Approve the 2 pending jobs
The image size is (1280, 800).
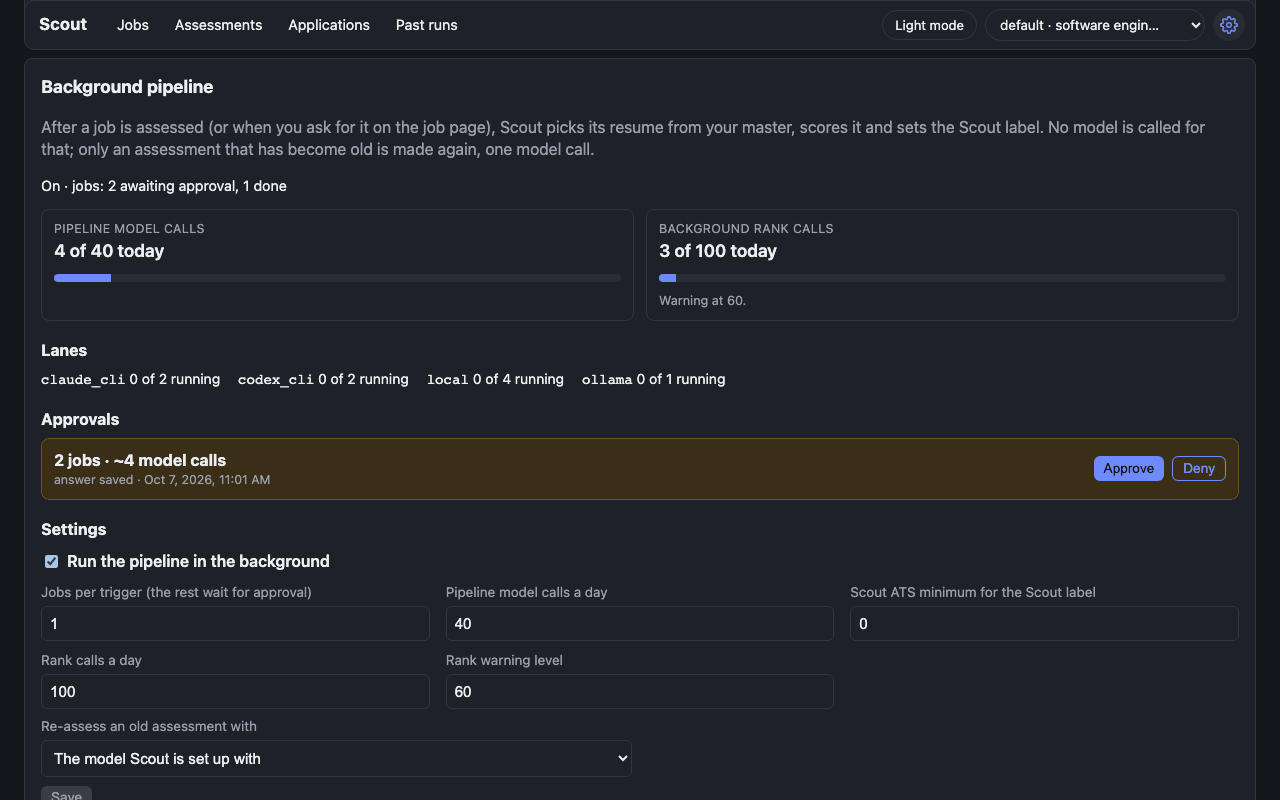[x=1129, y=468]
